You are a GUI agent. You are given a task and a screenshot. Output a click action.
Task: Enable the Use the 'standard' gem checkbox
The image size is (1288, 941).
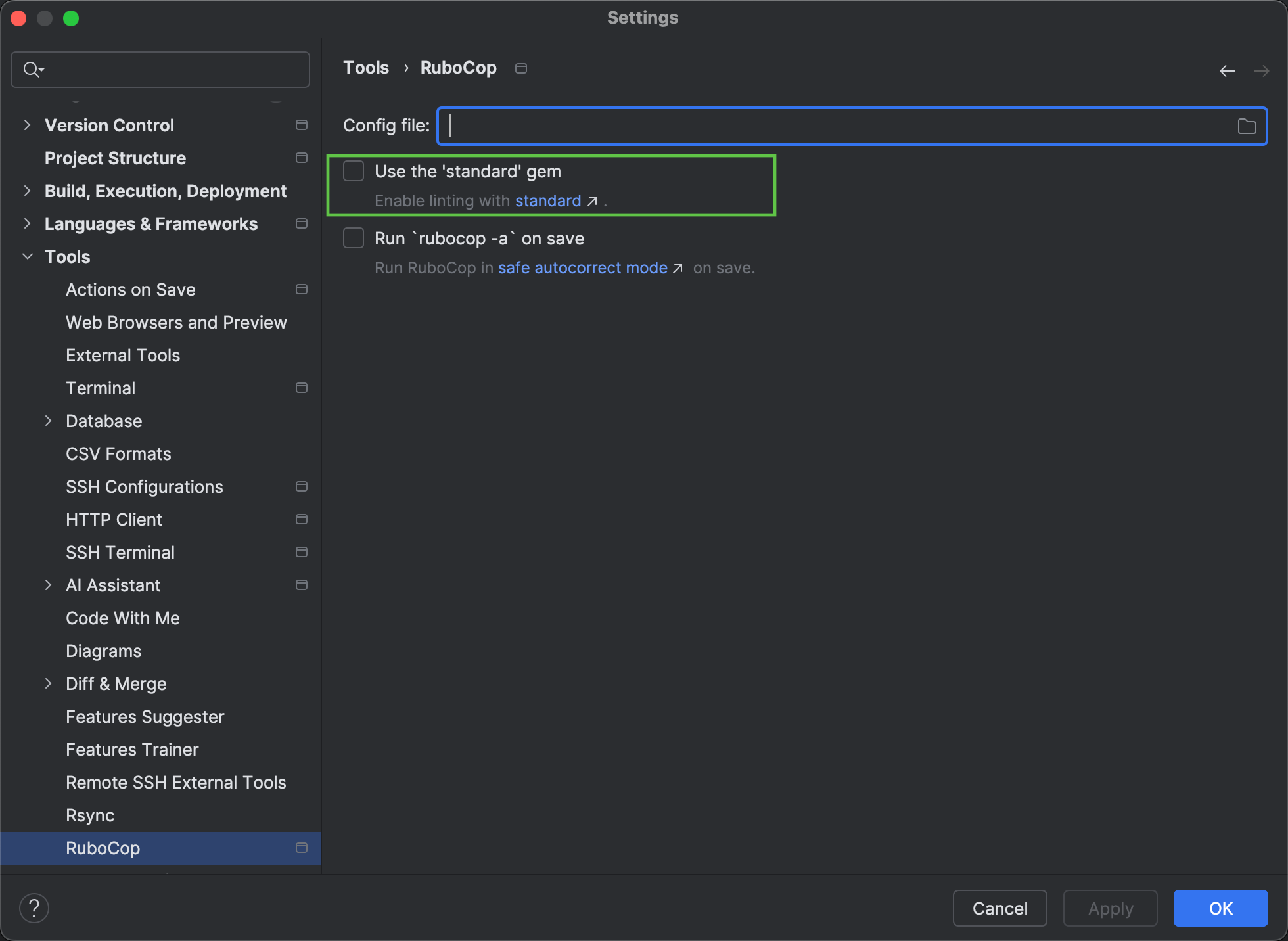(x=354, y=172)
